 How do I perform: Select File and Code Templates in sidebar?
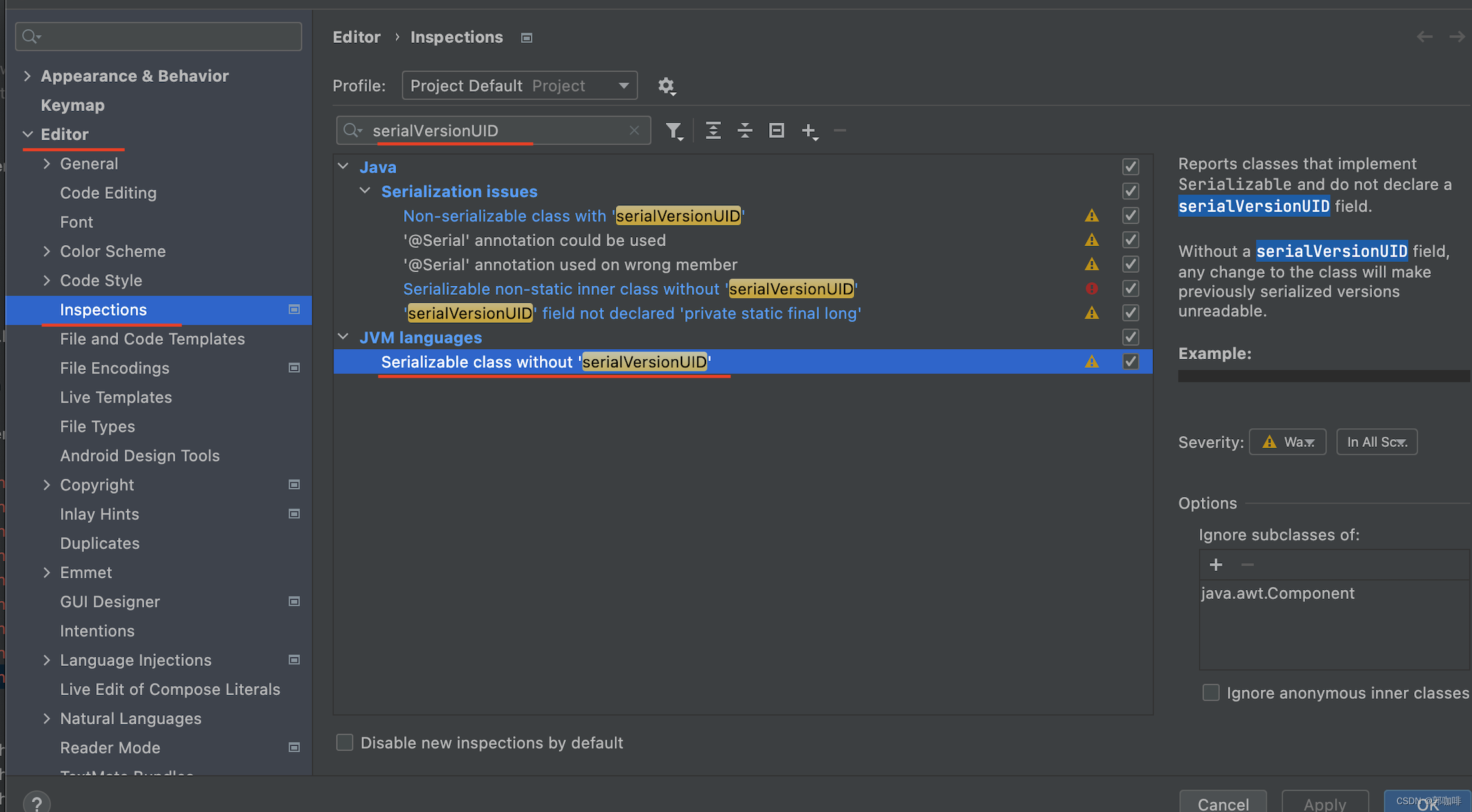click(x=152, y=339)
